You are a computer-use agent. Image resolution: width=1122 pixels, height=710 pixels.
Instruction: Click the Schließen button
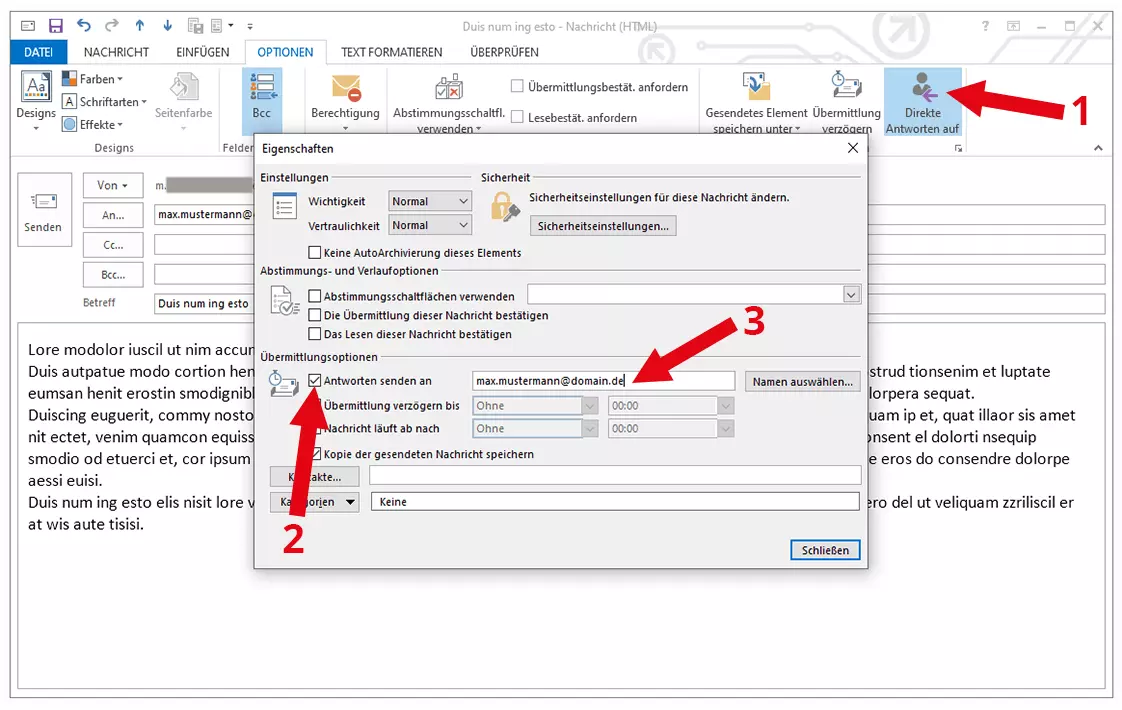tap(825, 550)
